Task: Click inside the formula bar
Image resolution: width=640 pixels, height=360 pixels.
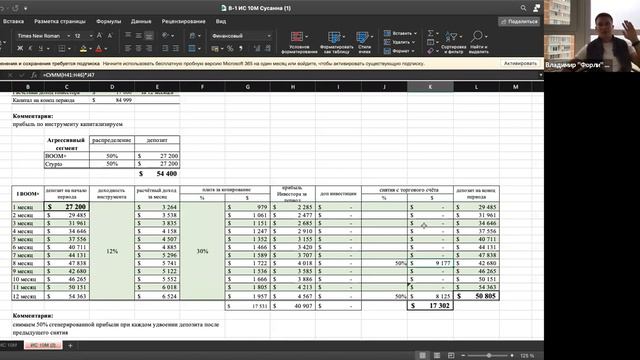Action: tap(290, 75)
